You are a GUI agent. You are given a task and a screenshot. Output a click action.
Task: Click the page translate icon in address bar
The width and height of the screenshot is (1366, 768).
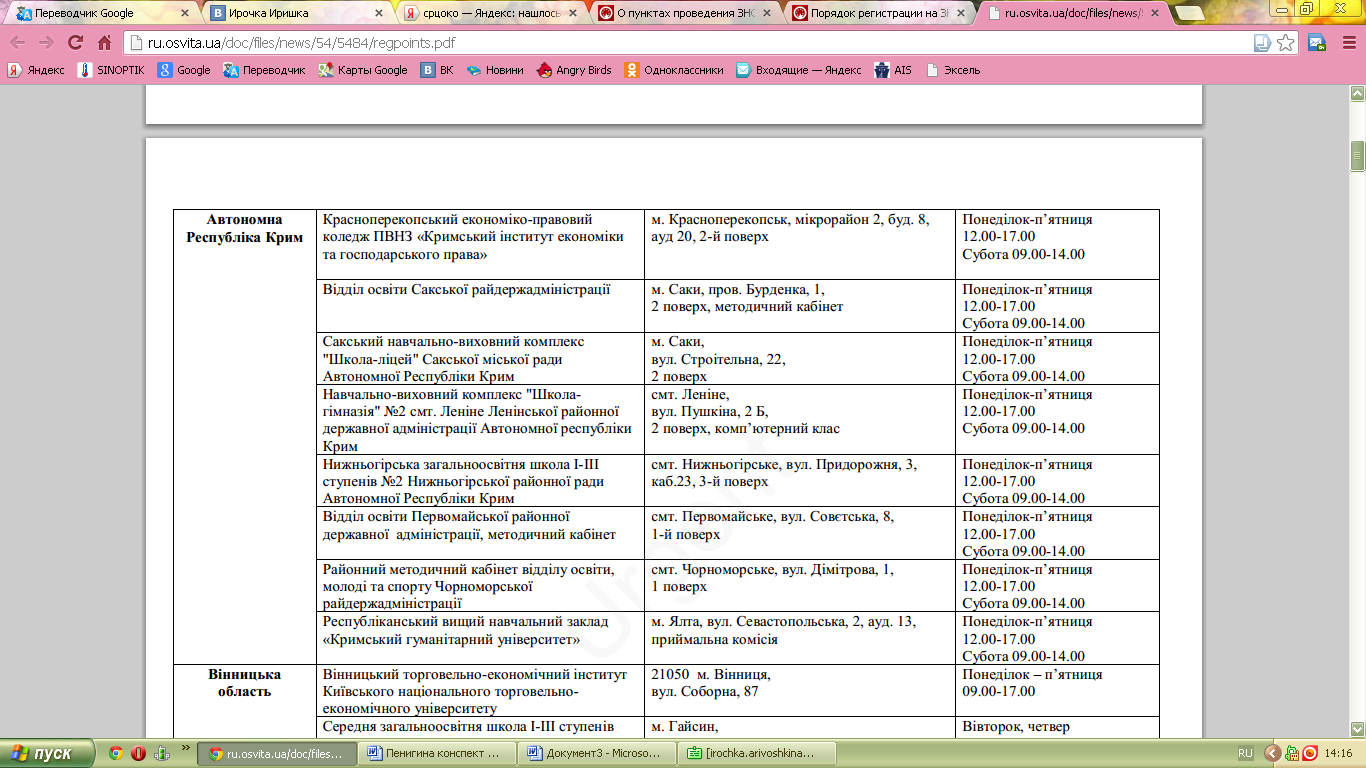point(1262,43)
